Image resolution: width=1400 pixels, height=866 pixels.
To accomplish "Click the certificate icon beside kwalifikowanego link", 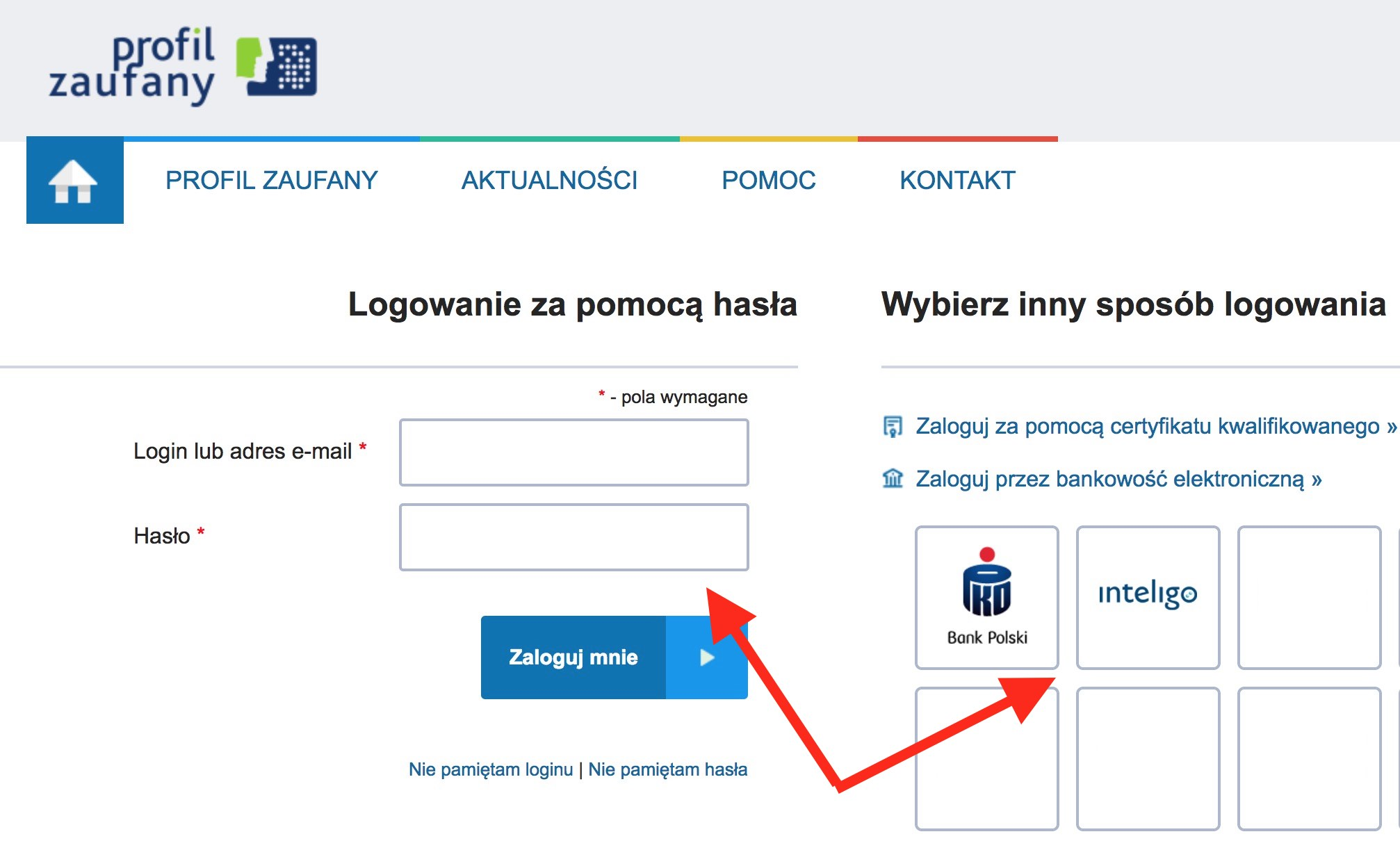I will [893, 426].
